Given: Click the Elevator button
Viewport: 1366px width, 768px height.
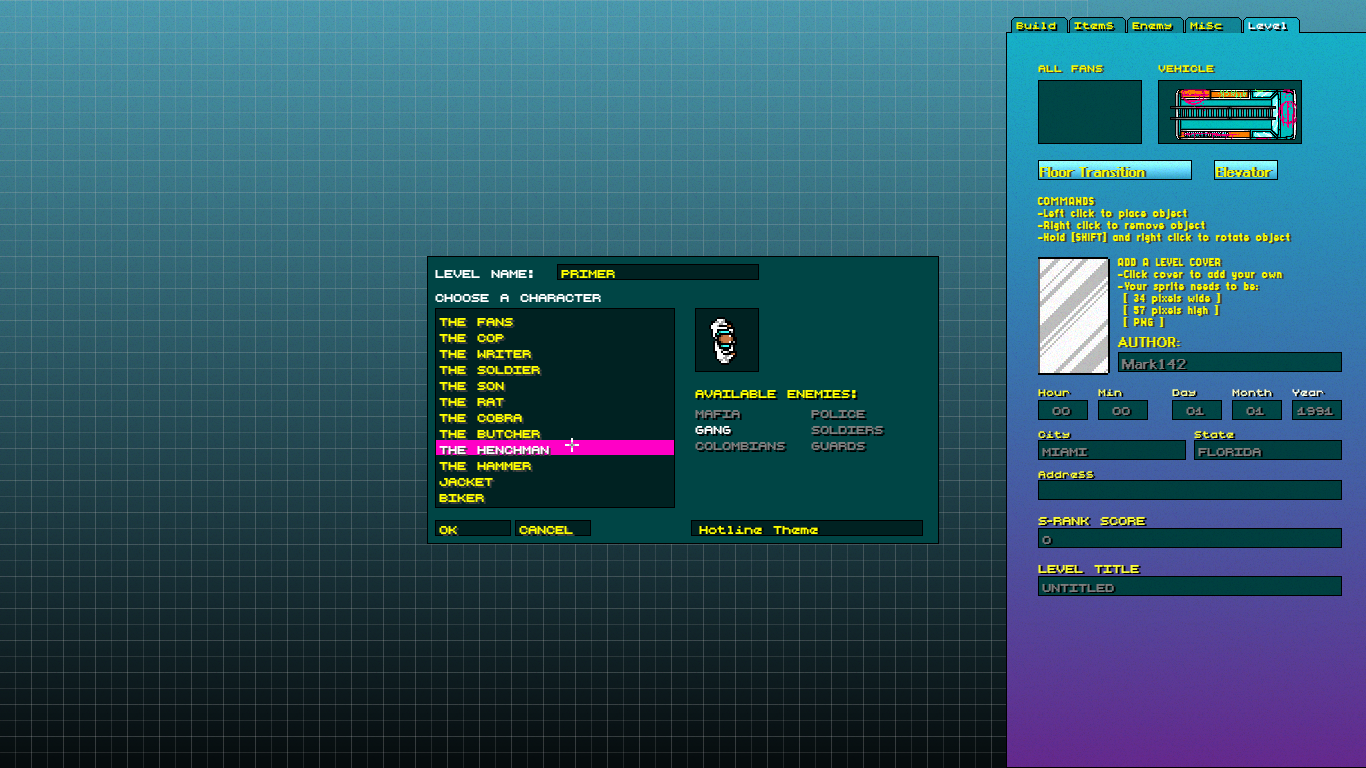Looking at the screenshot, I should tap(1246, 171).
